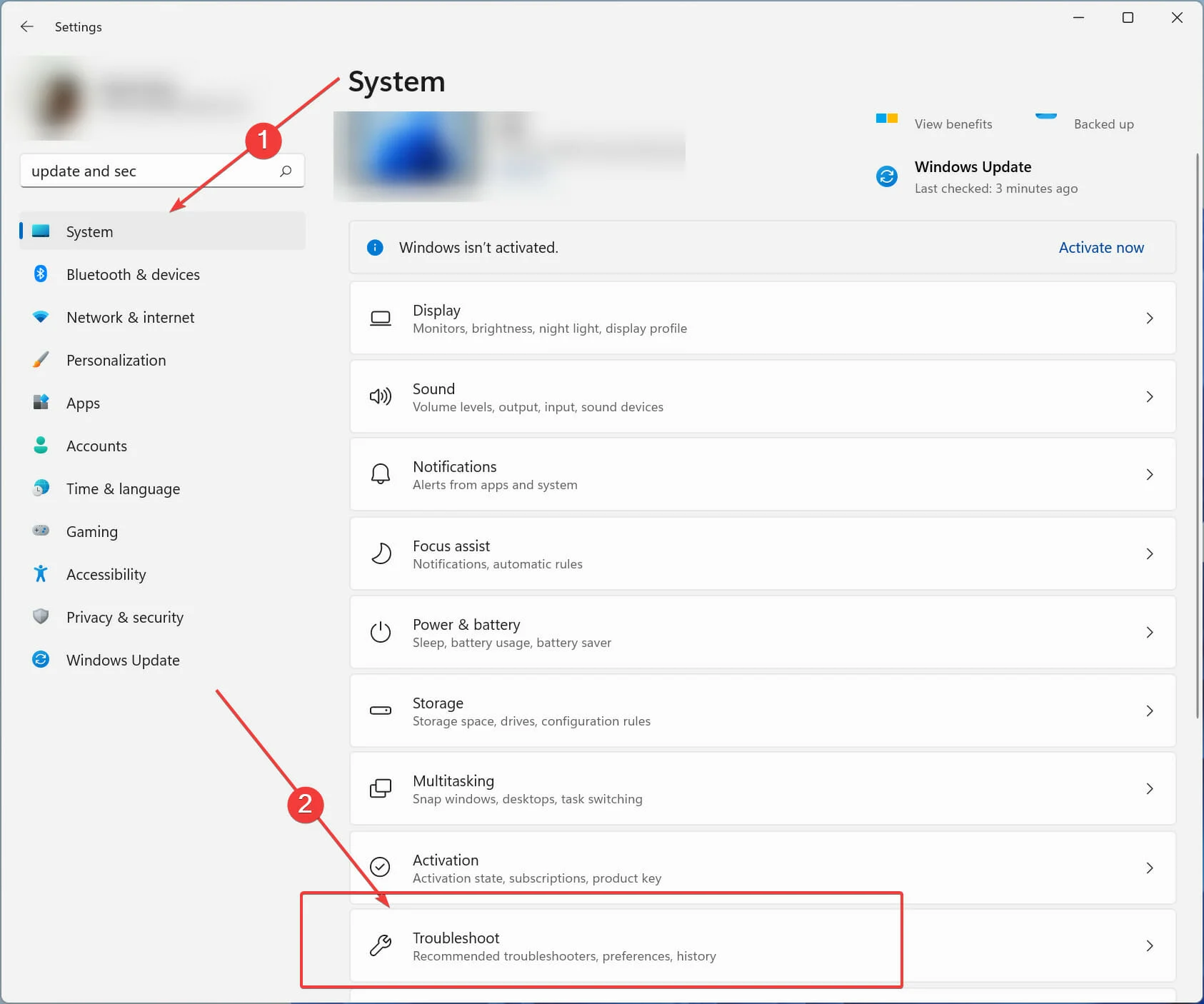
Task: Click the search box with 'update and sec'
Action: [162, 171]
